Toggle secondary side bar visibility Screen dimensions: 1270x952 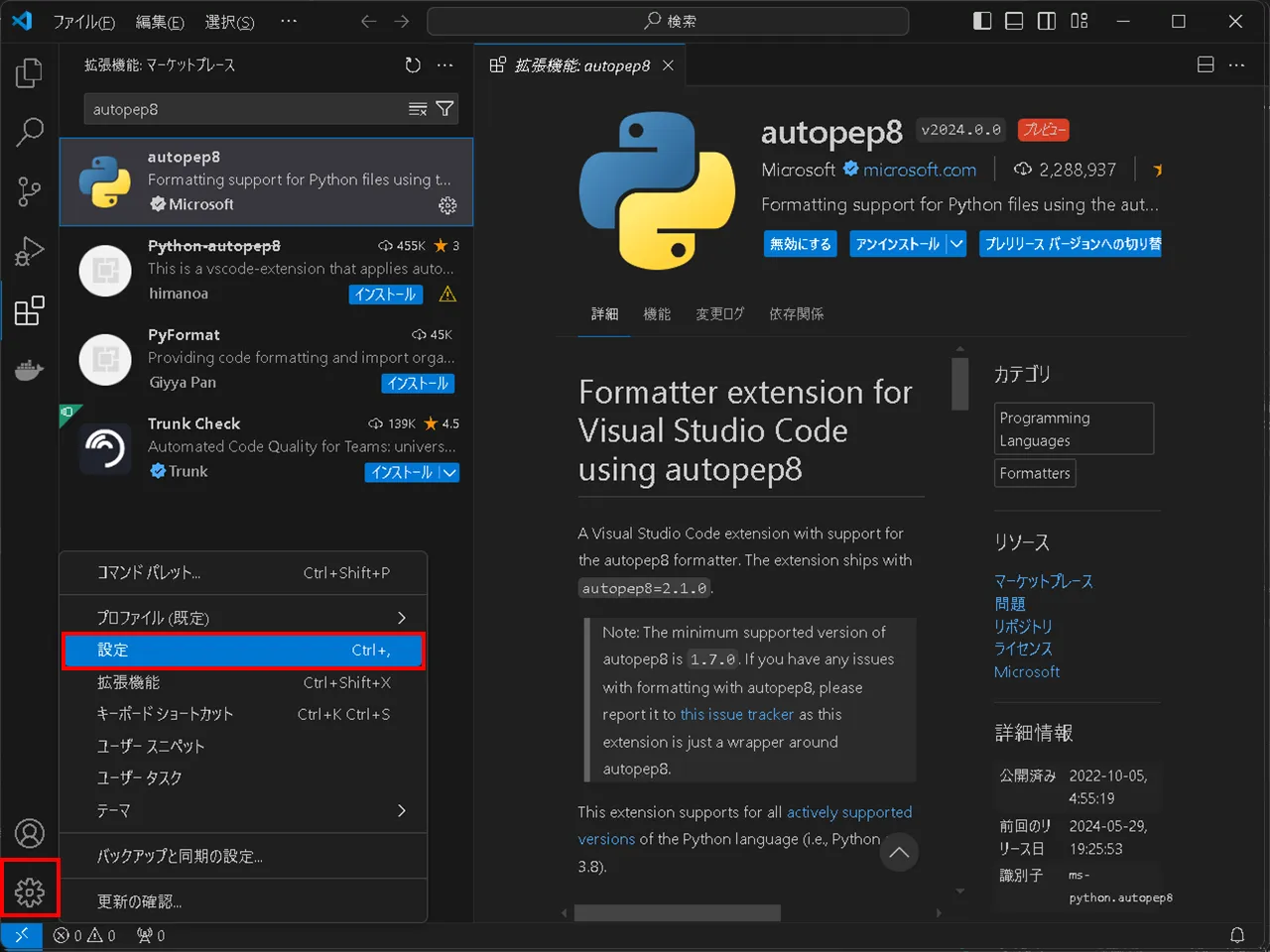1047,21
